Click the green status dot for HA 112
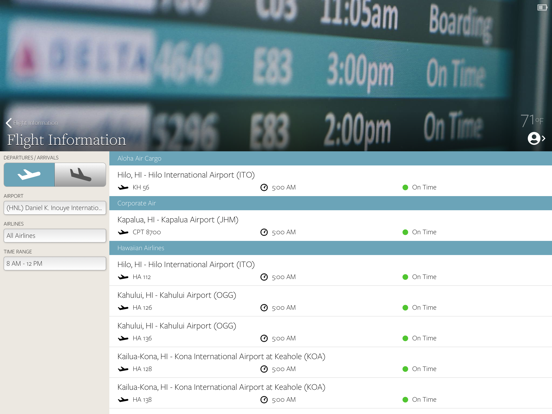 tap(405, 277)
